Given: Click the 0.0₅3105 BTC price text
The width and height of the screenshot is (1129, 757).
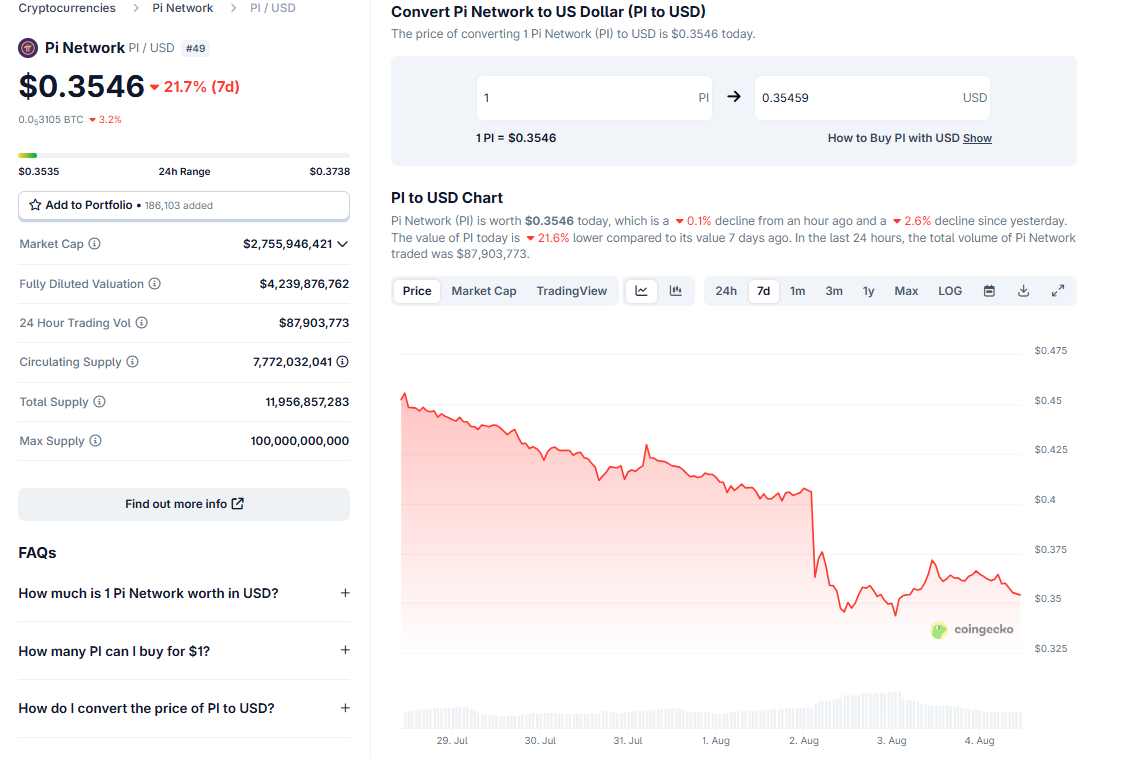Looking at the screenshot, I should [x=51, y=120].
